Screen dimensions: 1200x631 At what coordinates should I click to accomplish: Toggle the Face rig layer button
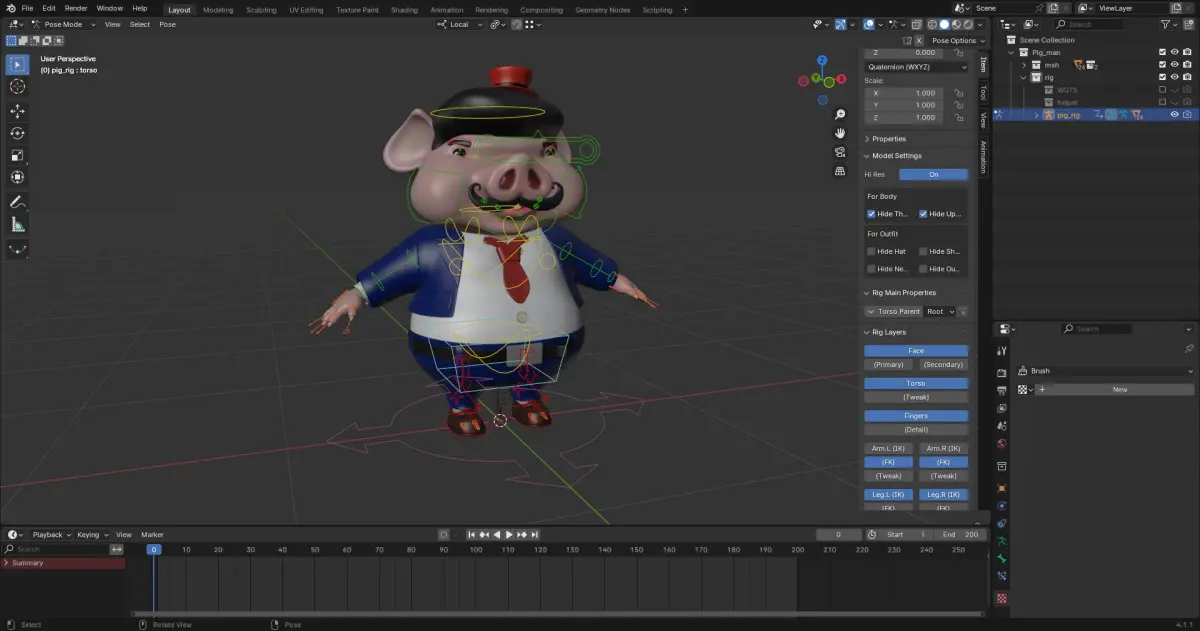pyautogui.click(x=916, y=351)
